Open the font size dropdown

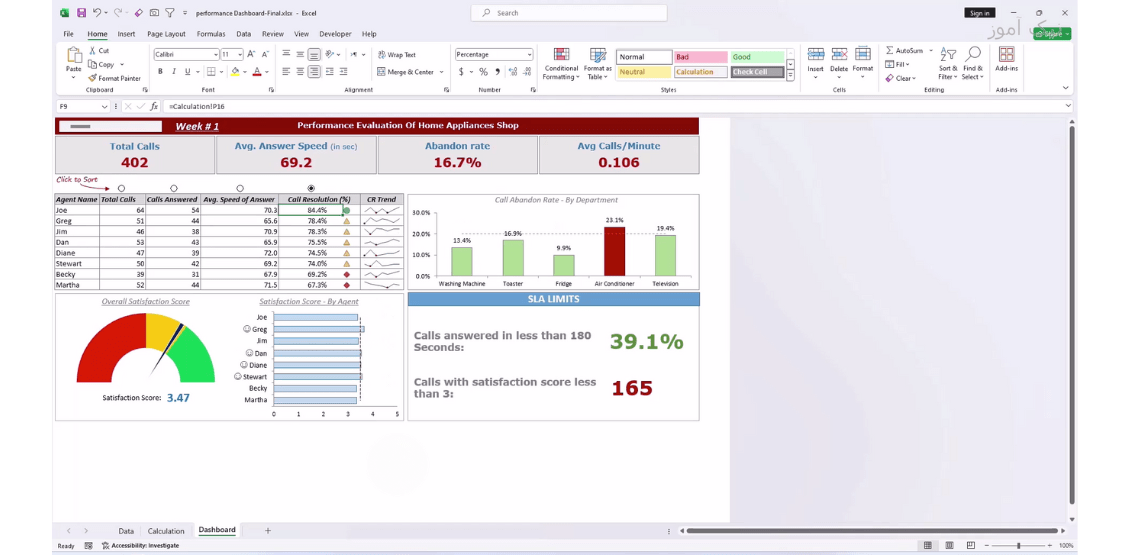[x=240, y=55]
